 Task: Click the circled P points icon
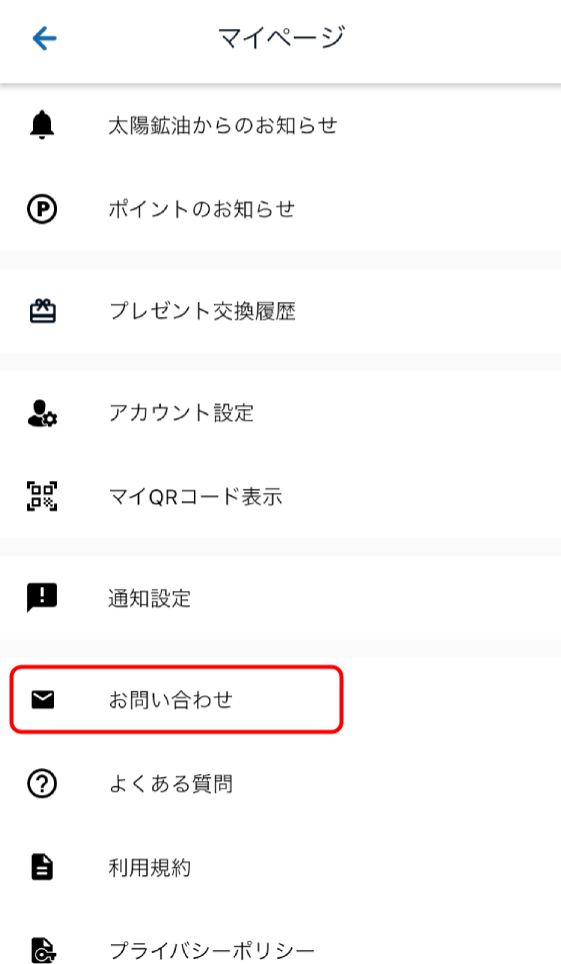42,209
